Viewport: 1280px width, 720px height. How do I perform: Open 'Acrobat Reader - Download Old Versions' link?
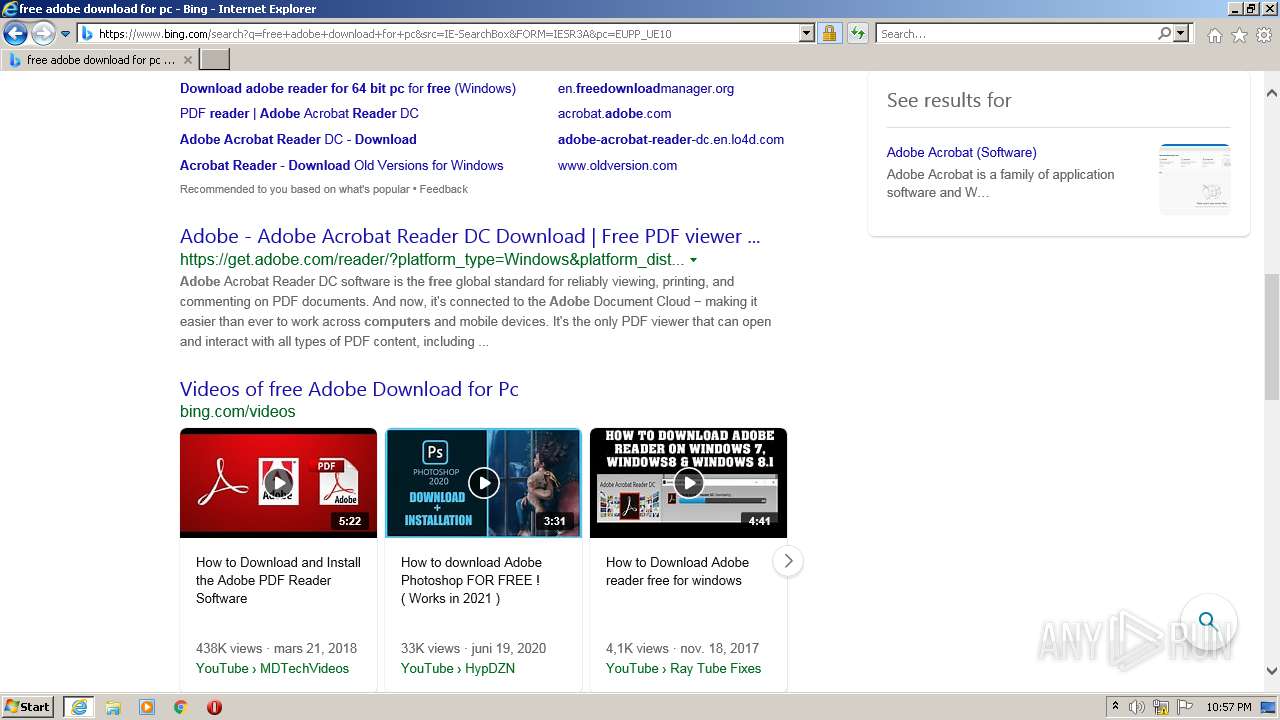click(x=342, y=165)
